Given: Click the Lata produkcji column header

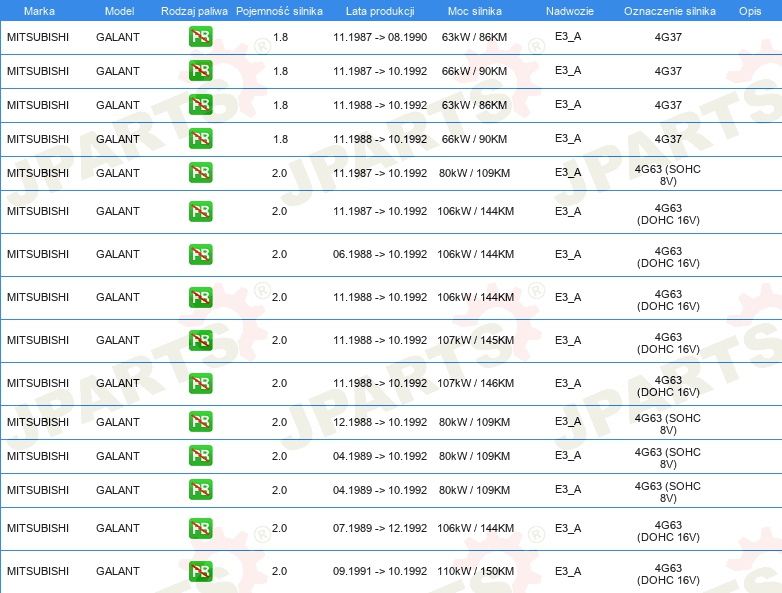Looking at the screenshot, I should tap(380, 11).
